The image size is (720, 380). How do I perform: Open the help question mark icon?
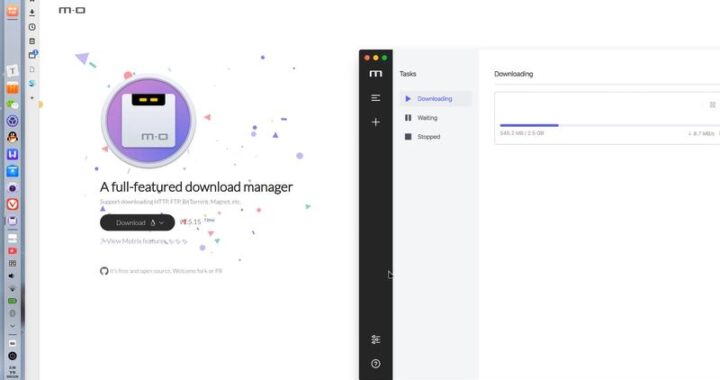pyautogui.click(x=376, y=364)
